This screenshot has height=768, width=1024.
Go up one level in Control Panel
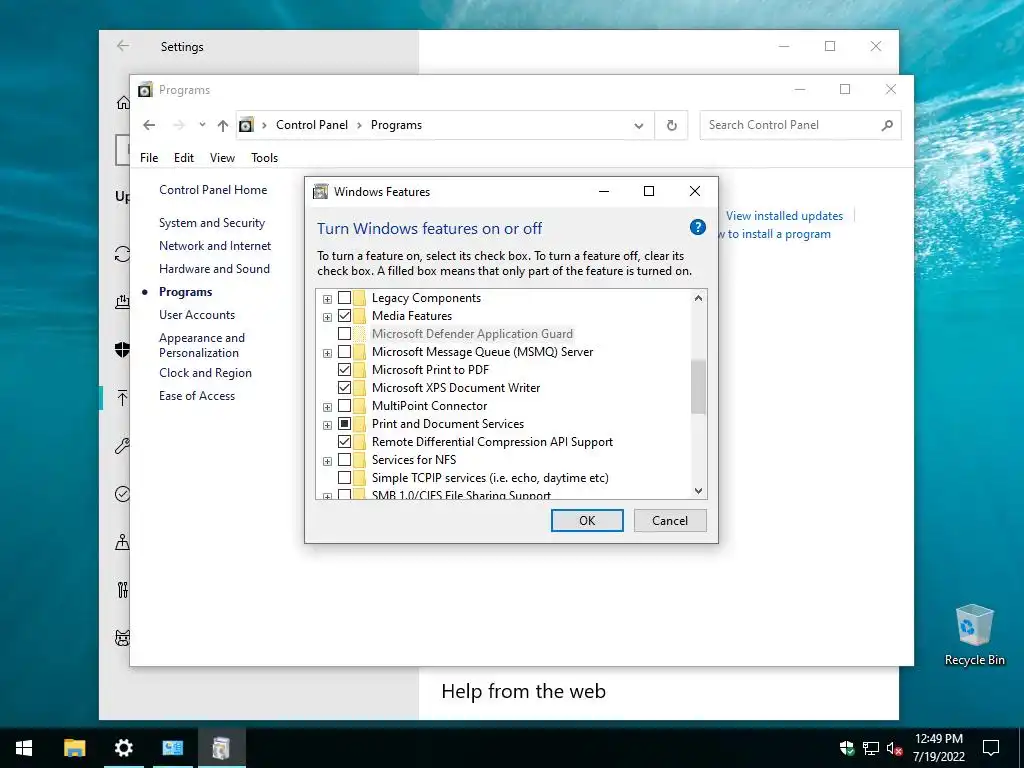223,125
